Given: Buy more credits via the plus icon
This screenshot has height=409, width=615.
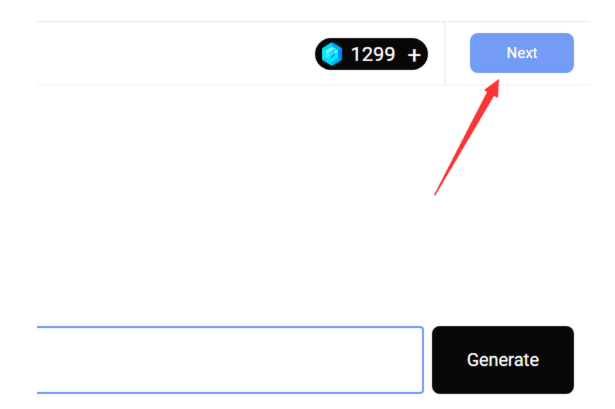Looking at the screenshot, I should pyautogui.click(x=414, y=56).
